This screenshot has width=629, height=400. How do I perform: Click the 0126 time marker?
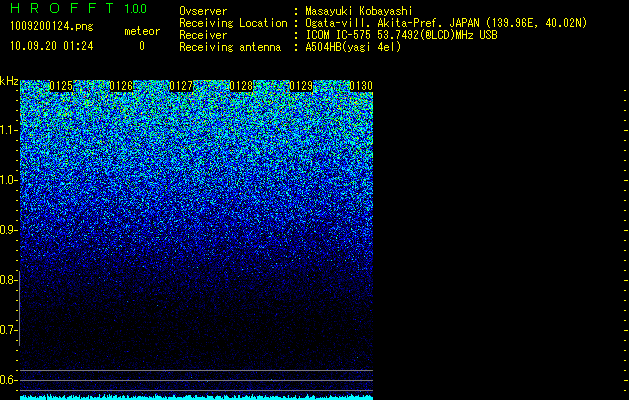pos(121,86)
